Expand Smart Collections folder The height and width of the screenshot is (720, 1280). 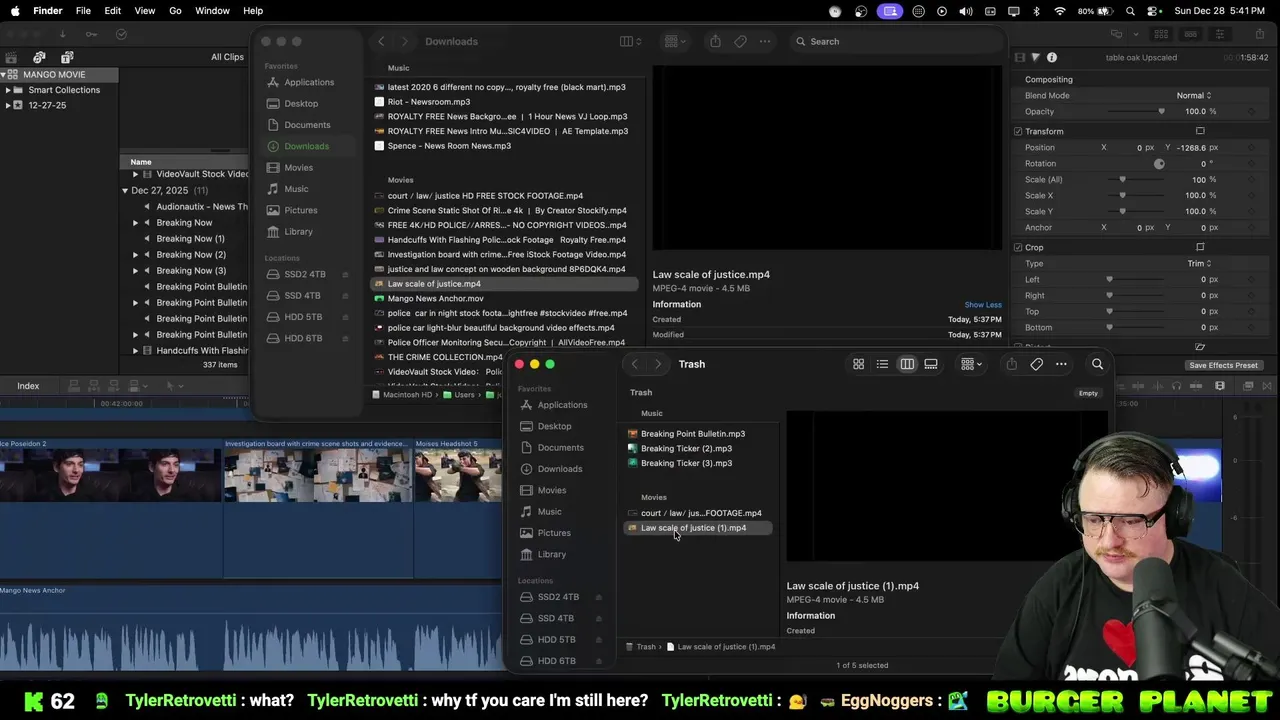point(8,90)
